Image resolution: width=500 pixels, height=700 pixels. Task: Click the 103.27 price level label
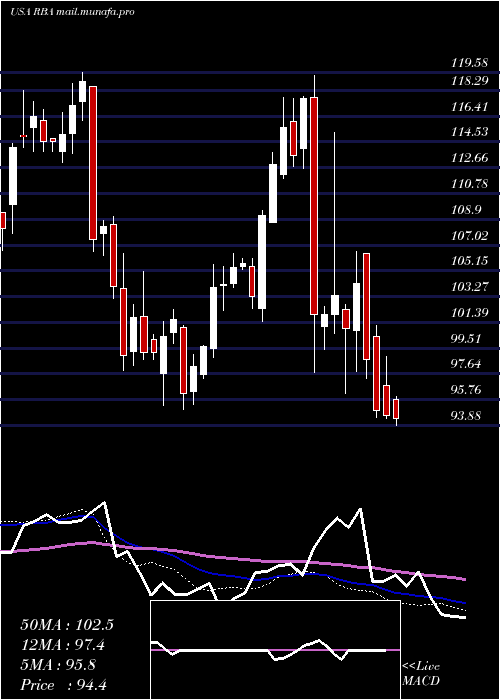469,287
